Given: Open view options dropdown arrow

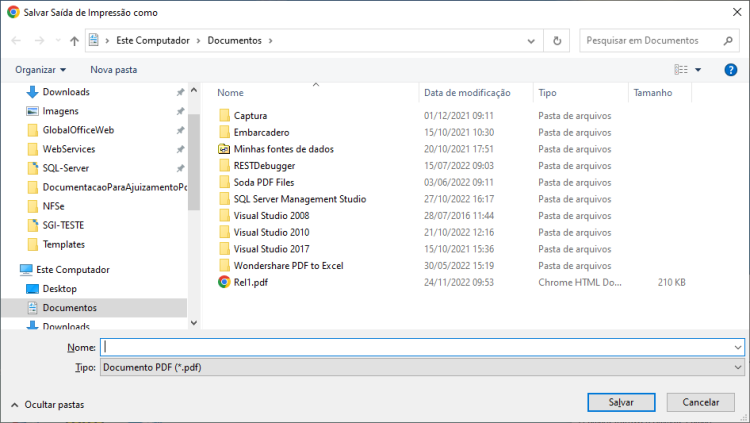Looking at the screenshot, I should (698, 70).
